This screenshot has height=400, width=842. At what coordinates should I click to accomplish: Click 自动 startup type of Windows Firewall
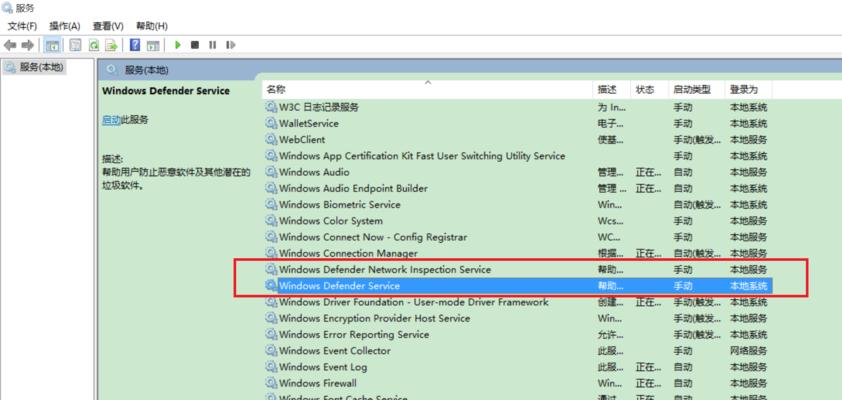pyautogui.click(x=683, y=383)
